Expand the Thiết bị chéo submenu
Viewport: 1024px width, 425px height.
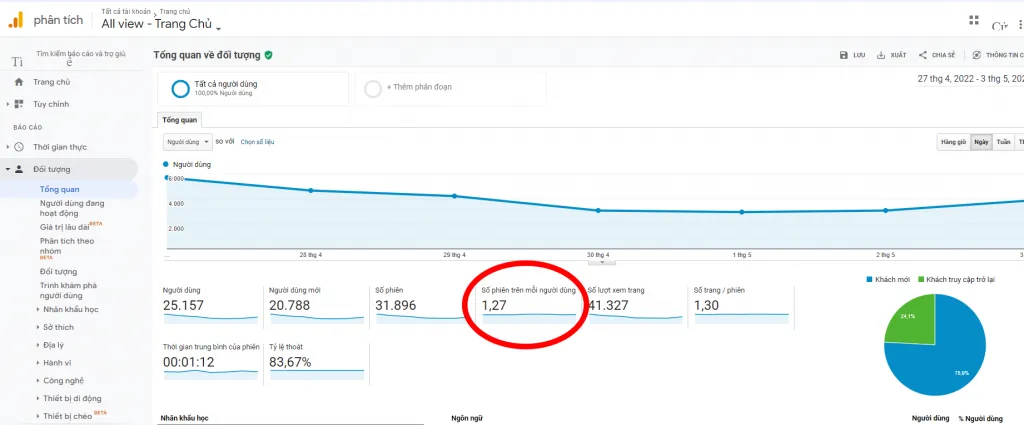point(38,417)
